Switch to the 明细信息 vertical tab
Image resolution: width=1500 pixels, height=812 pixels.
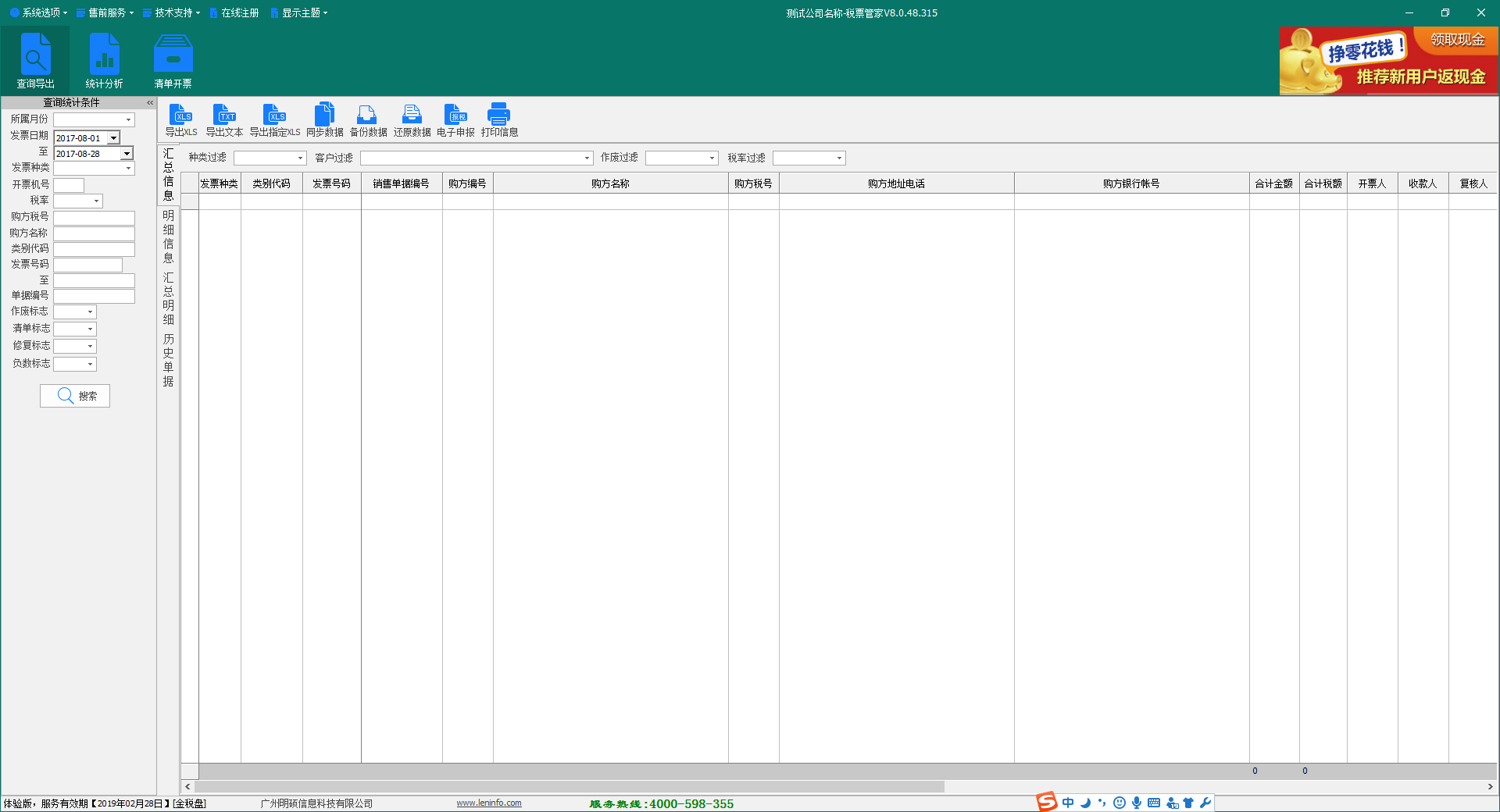tap(168, 237)
